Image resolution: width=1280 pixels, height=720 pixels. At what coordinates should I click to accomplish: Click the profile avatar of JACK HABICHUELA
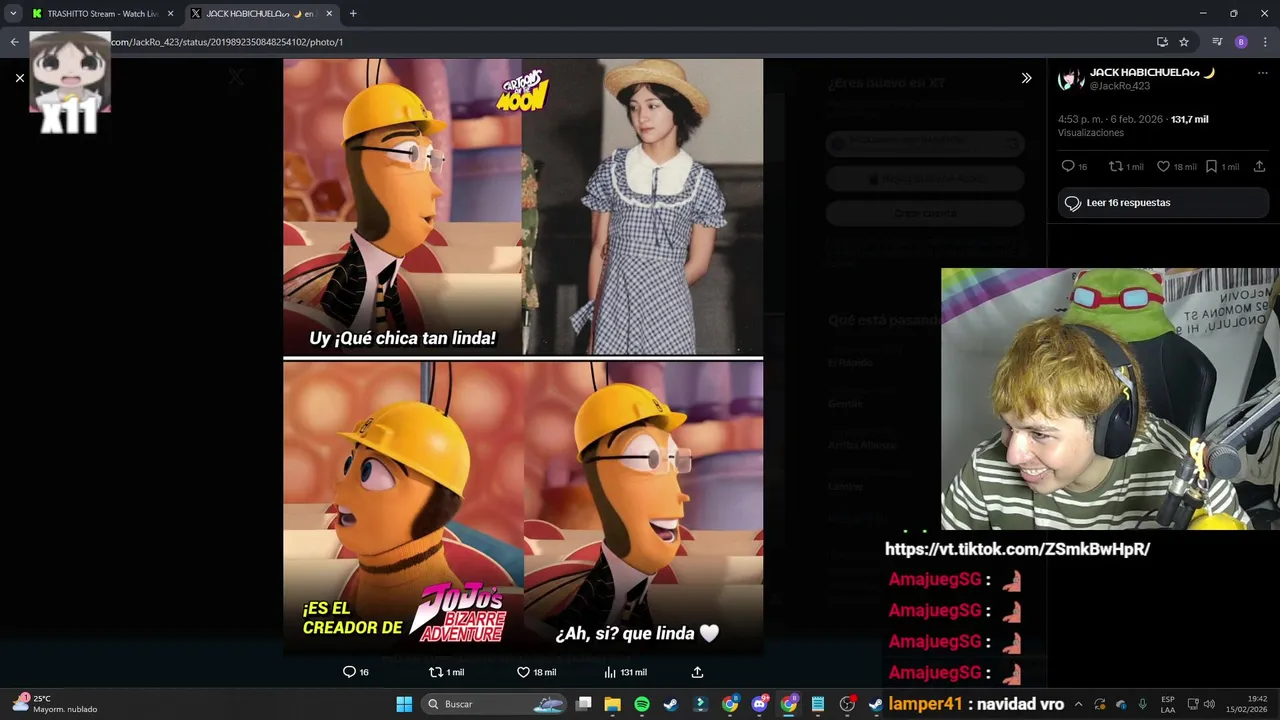(1071, 80)
